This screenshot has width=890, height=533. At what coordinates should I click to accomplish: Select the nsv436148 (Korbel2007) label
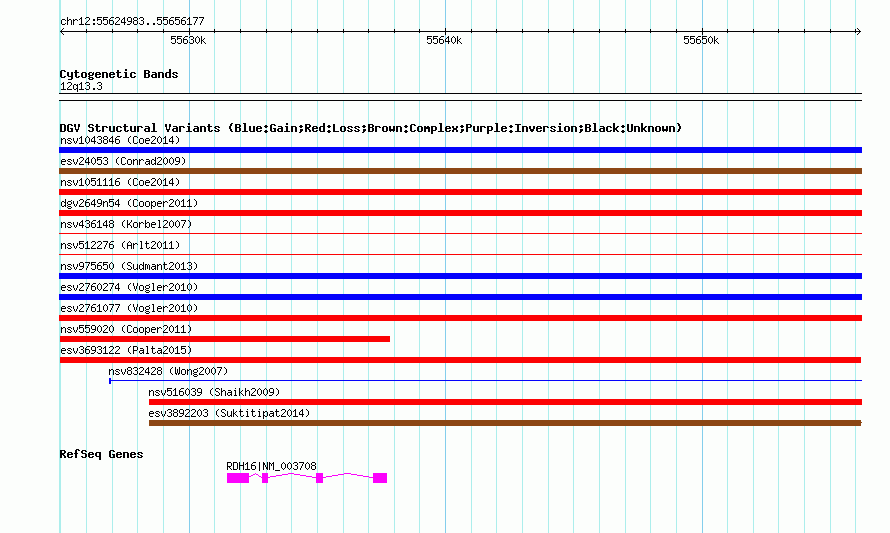click(126, 224)
